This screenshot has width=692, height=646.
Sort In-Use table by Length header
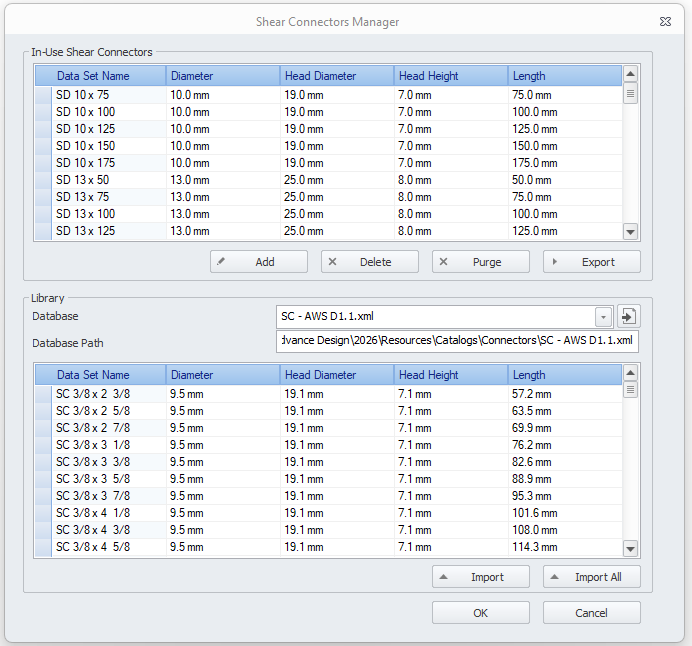tap(565, 76)
